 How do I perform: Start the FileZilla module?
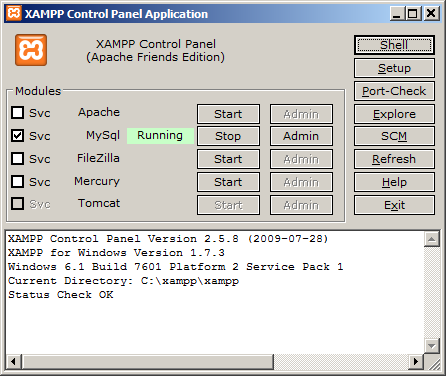pyautogui.click(x=228, y=159)
